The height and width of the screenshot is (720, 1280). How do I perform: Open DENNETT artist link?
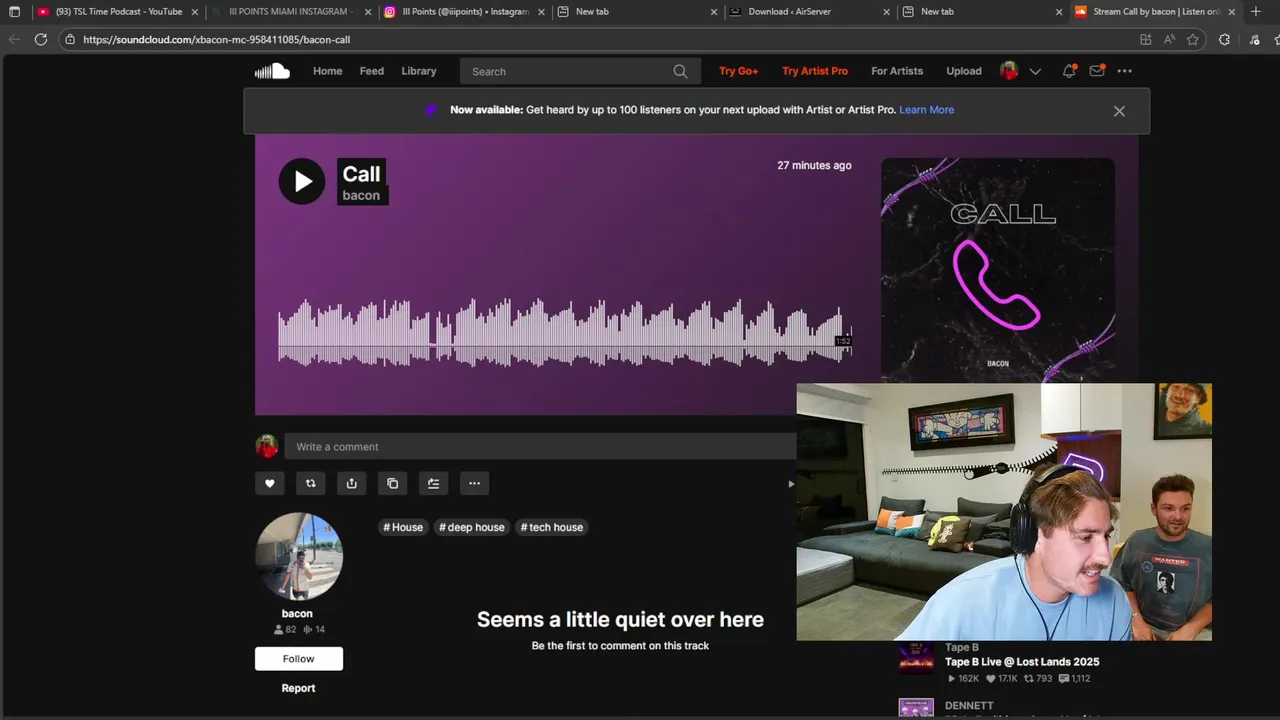[969, 706]
